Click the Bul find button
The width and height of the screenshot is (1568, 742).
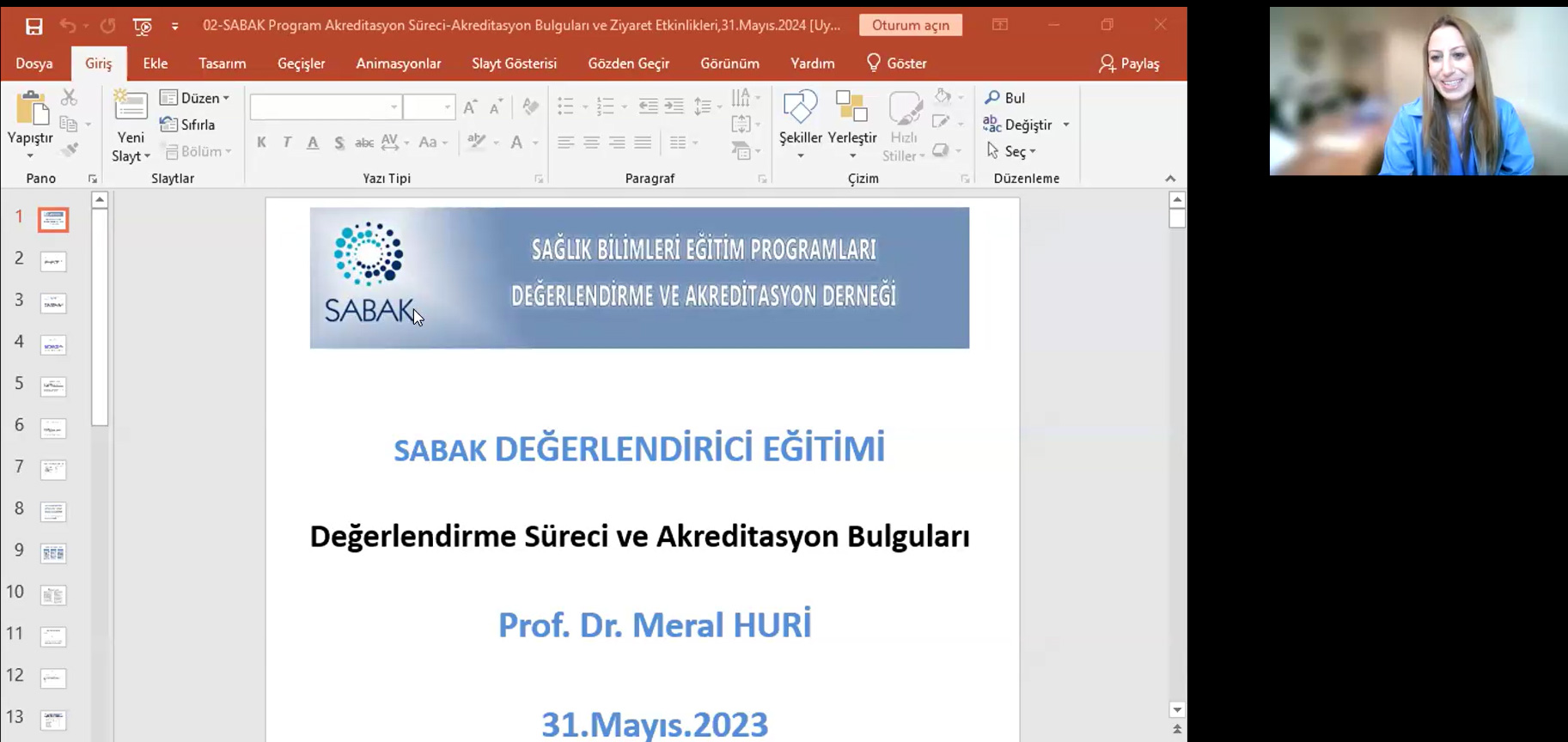pyautogui.click(x=1005, y=98)
